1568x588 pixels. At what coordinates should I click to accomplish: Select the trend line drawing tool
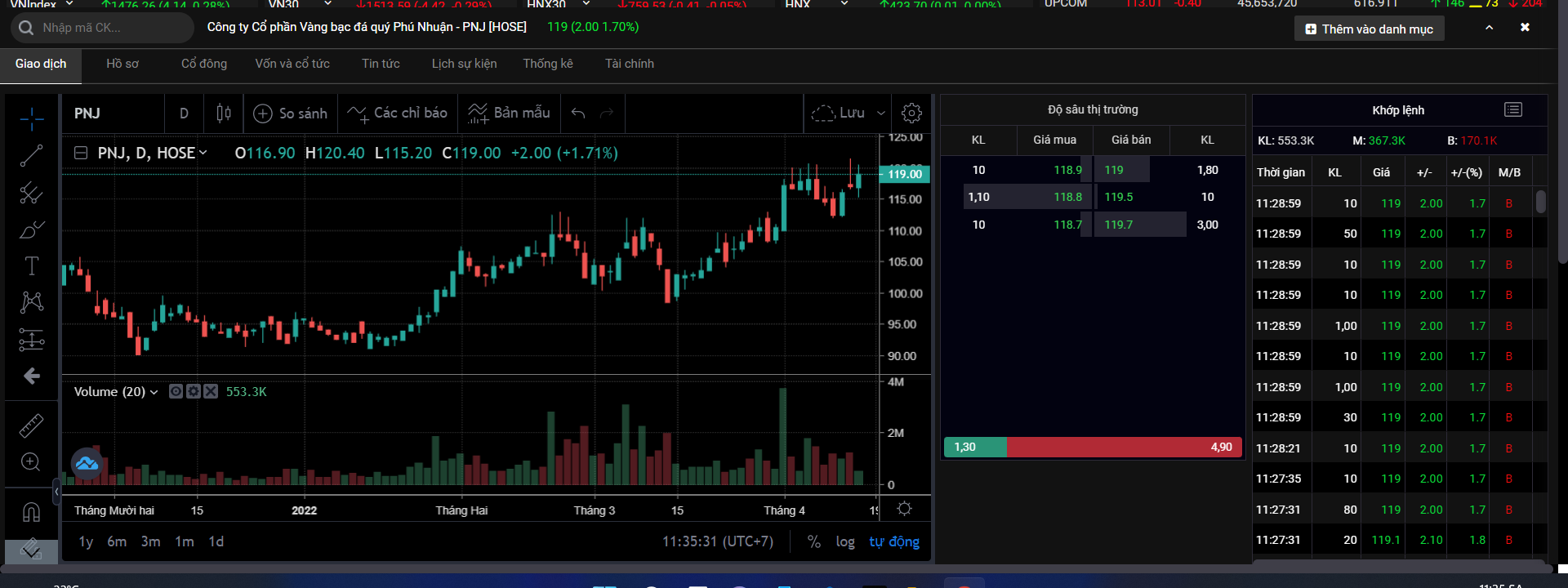pos(32,155)
